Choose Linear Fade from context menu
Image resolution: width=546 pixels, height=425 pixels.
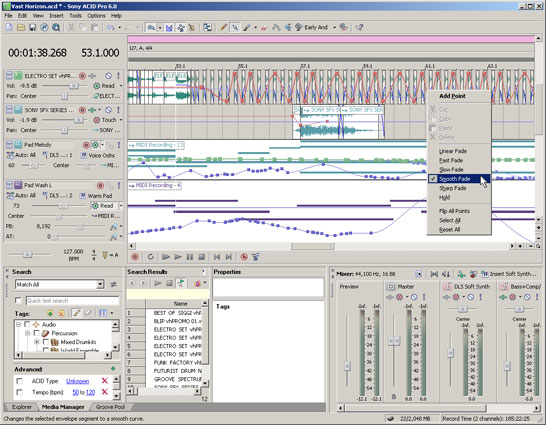[x=452, y=151]
